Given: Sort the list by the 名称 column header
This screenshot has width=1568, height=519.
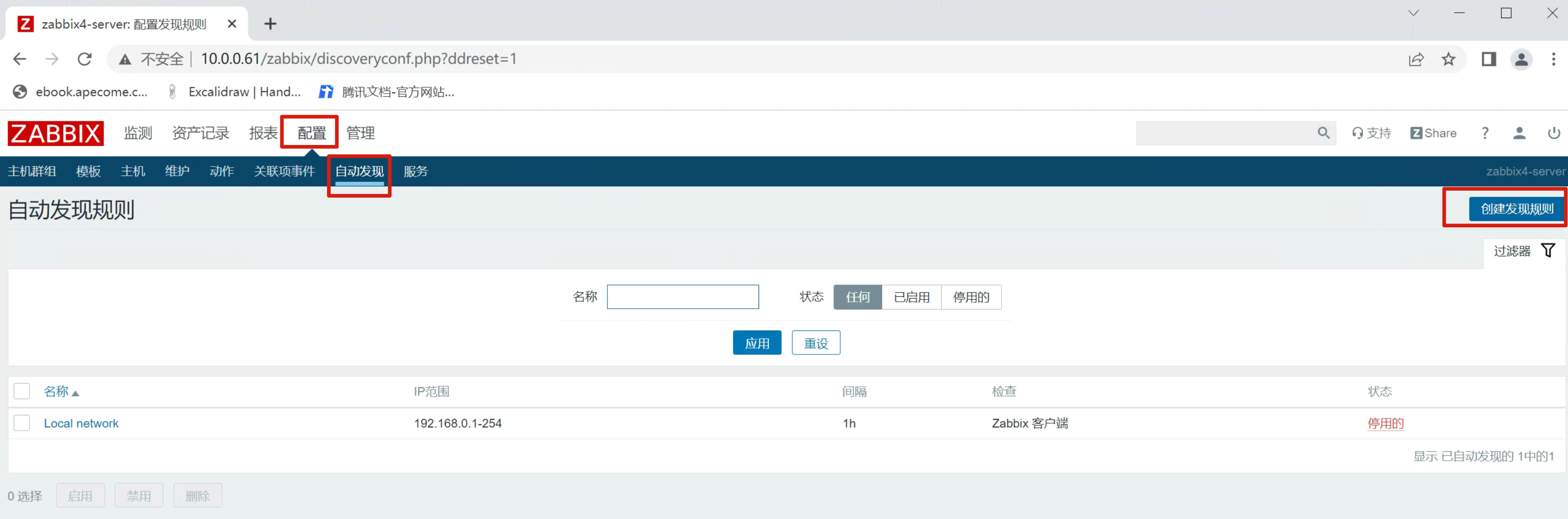Looking at the screenshot, I should pyautogui.click(x=57, y=392).
